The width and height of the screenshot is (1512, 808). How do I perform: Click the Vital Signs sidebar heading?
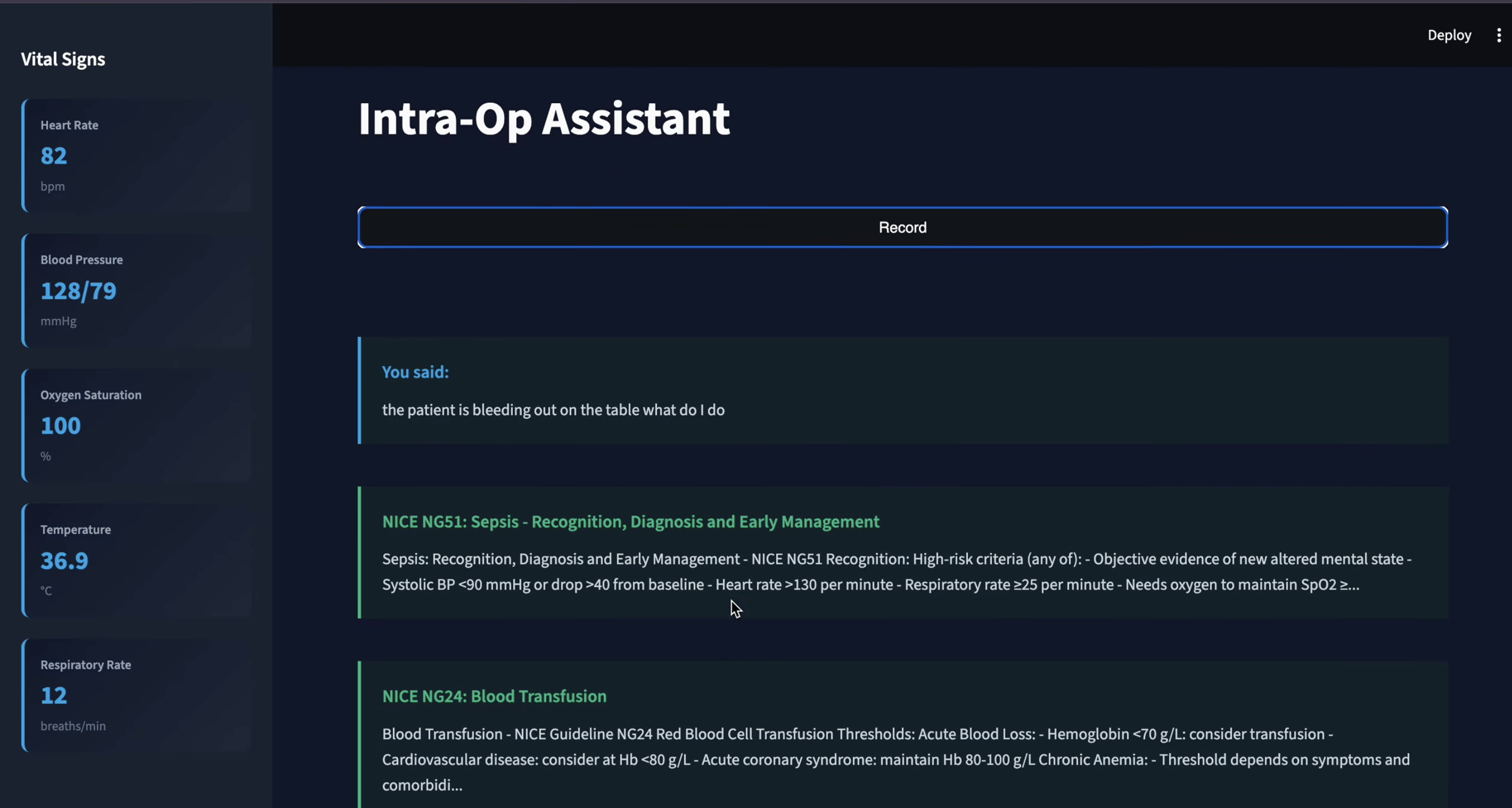click(x=63, y=59)
